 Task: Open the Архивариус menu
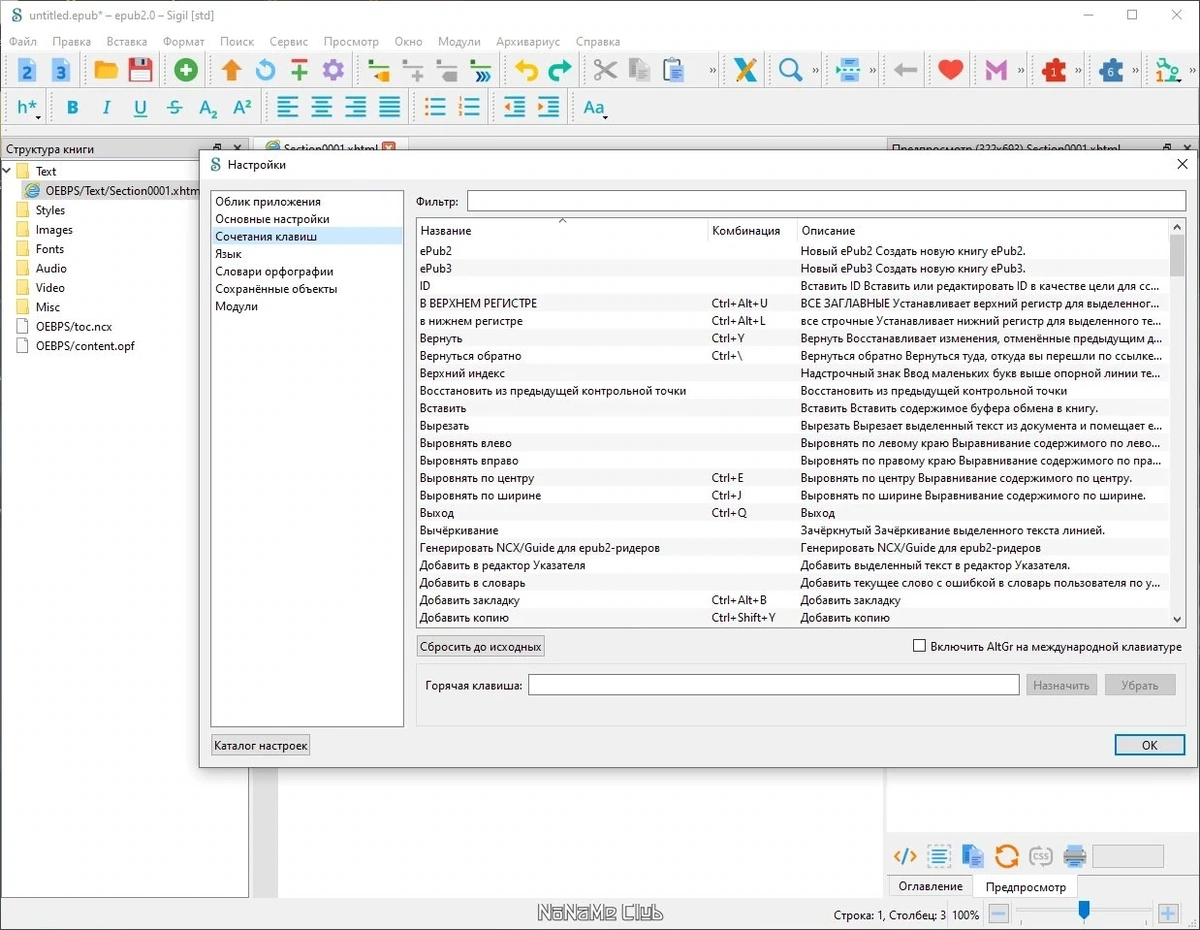click(x=528, y=42)
